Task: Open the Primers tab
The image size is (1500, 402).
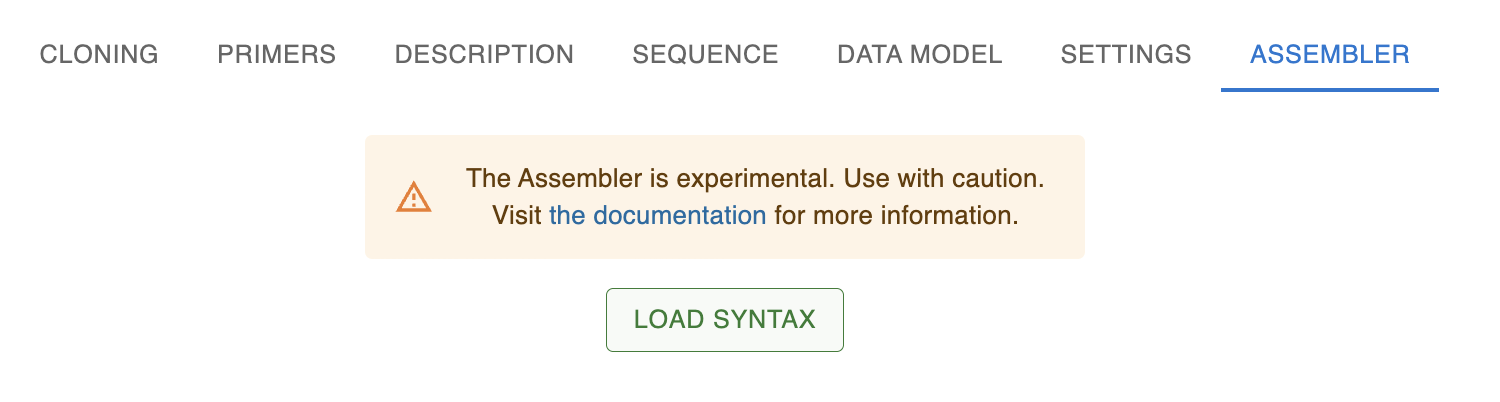Action: click(276, 54)
